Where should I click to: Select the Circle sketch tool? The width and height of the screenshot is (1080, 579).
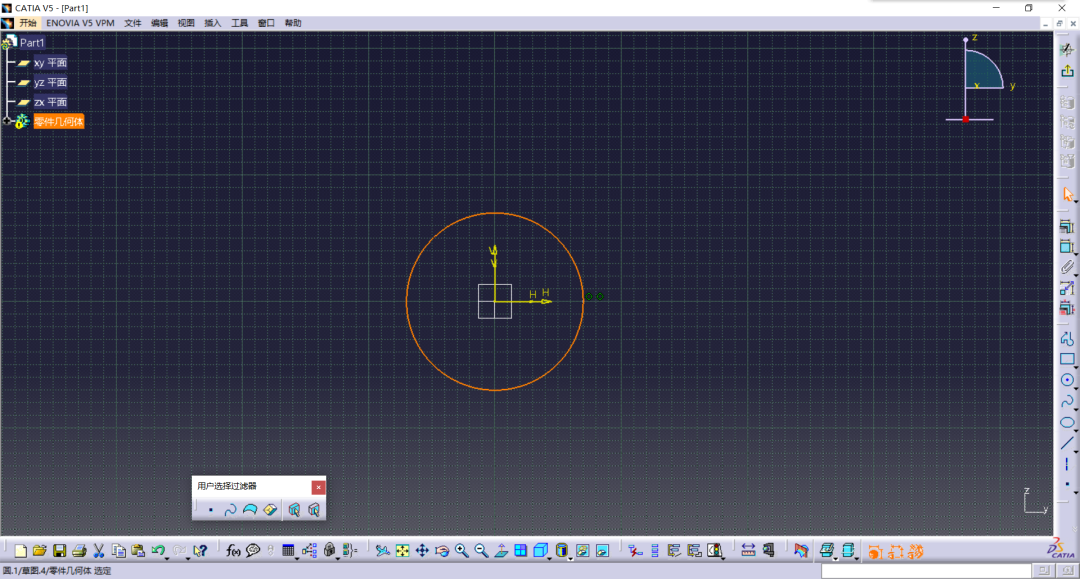pyautogui.click(x=1067, y=380)
